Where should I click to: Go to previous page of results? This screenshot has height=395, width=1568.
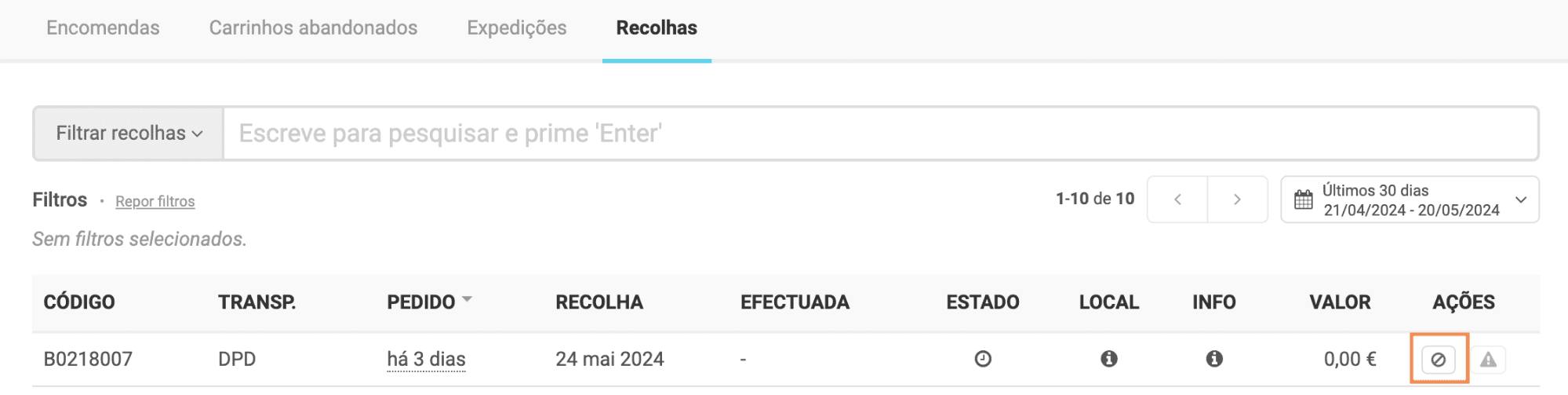pyautogui.click(x=1177, y=199)
